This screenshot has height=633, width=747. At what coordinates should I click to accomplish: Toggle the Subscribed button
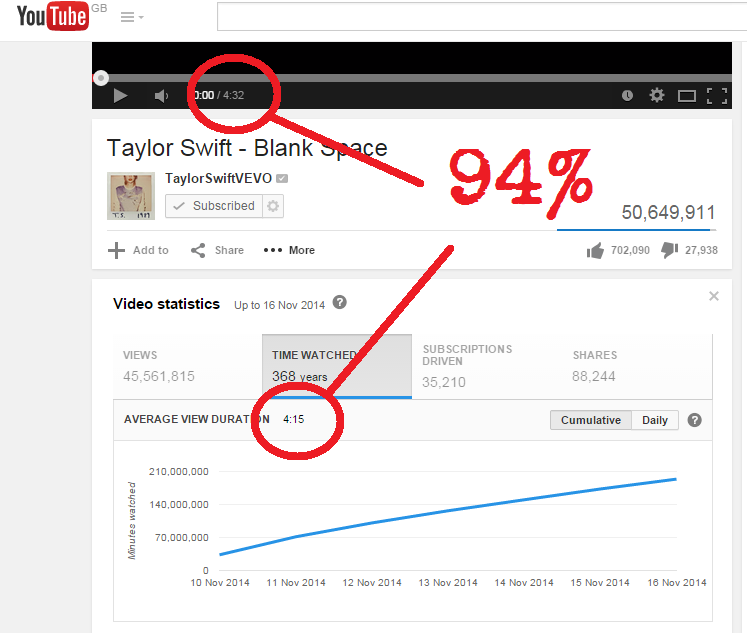coord(214,206)
